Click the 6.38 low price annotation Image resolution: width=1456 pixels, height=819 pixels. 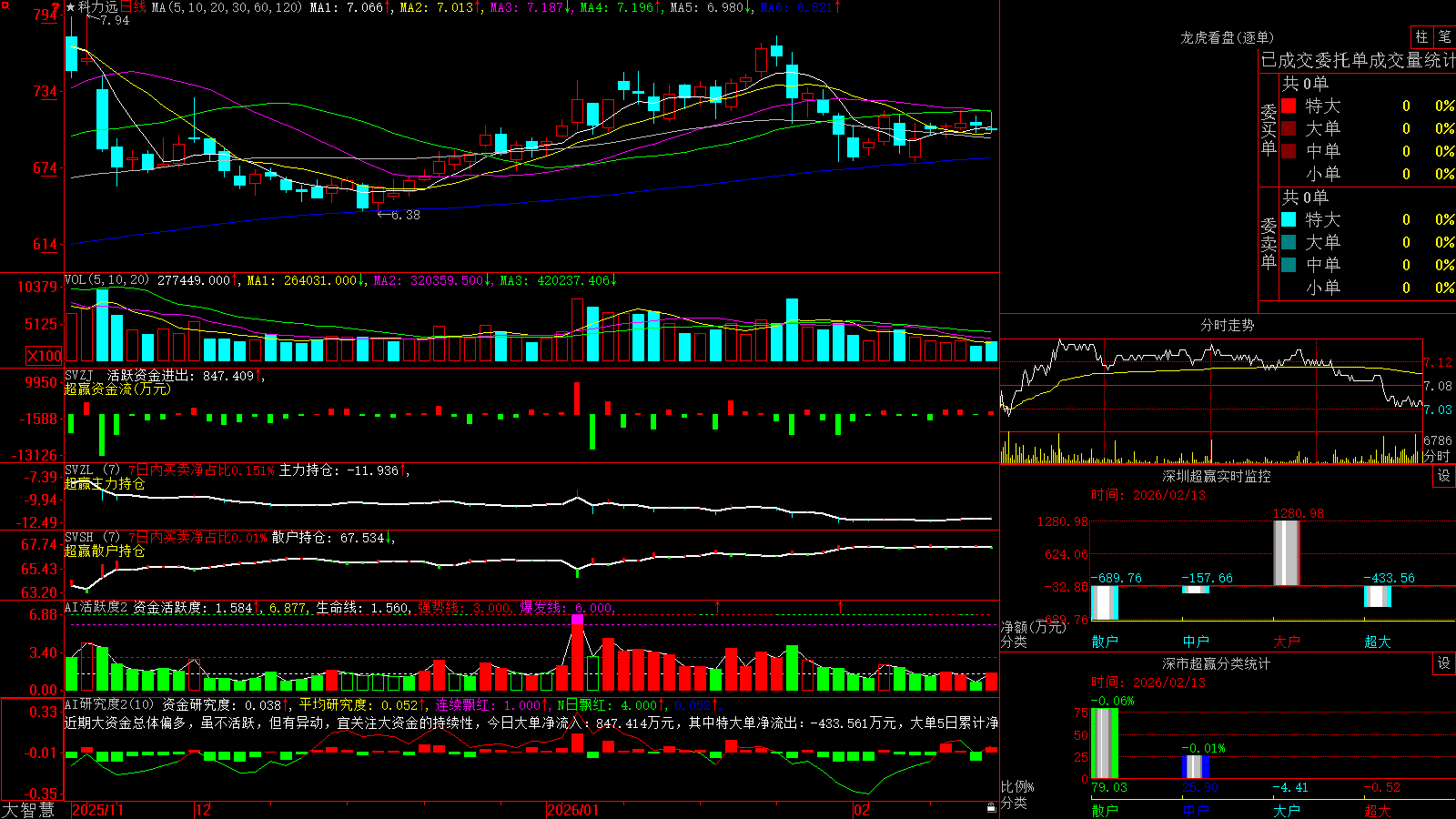(406, 215)
